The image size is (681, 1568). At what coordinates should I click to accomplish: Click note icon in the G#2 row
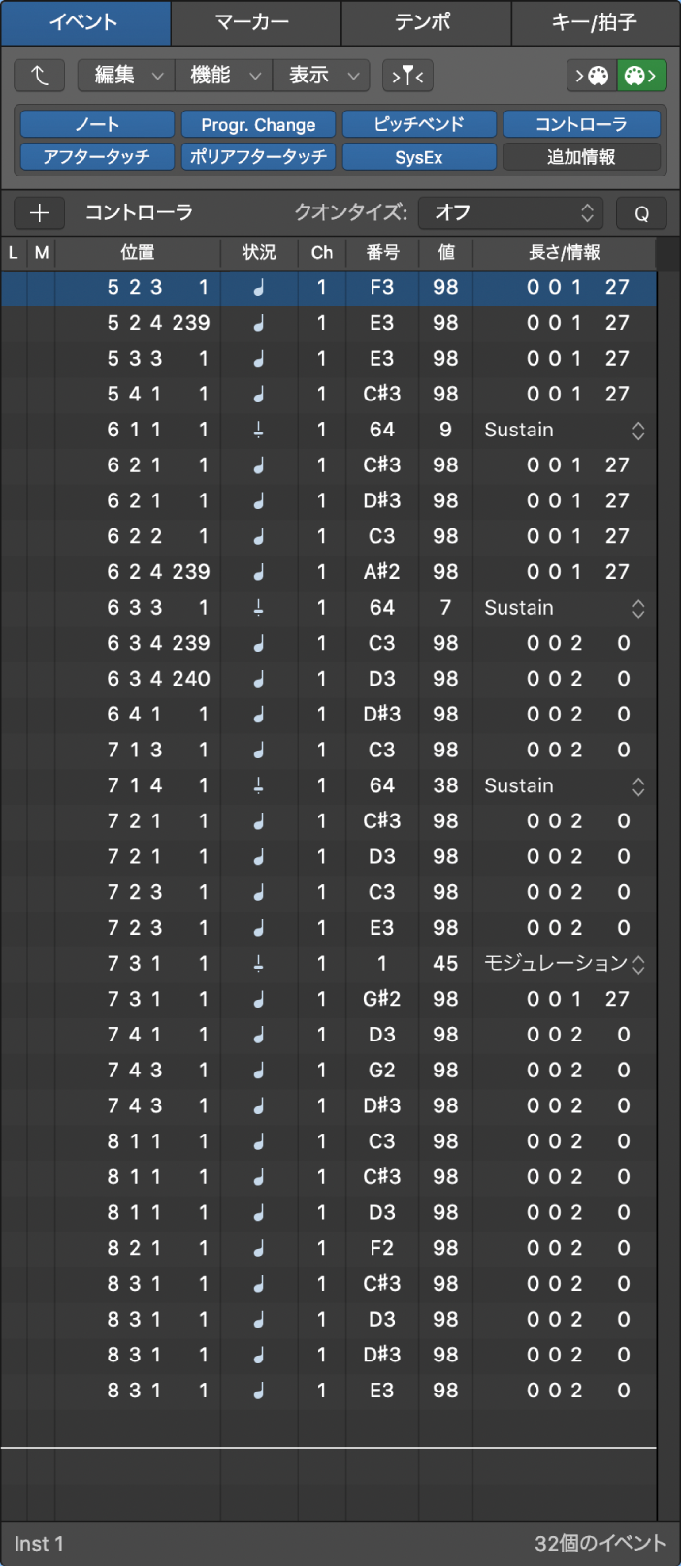tap(259, 1000)
